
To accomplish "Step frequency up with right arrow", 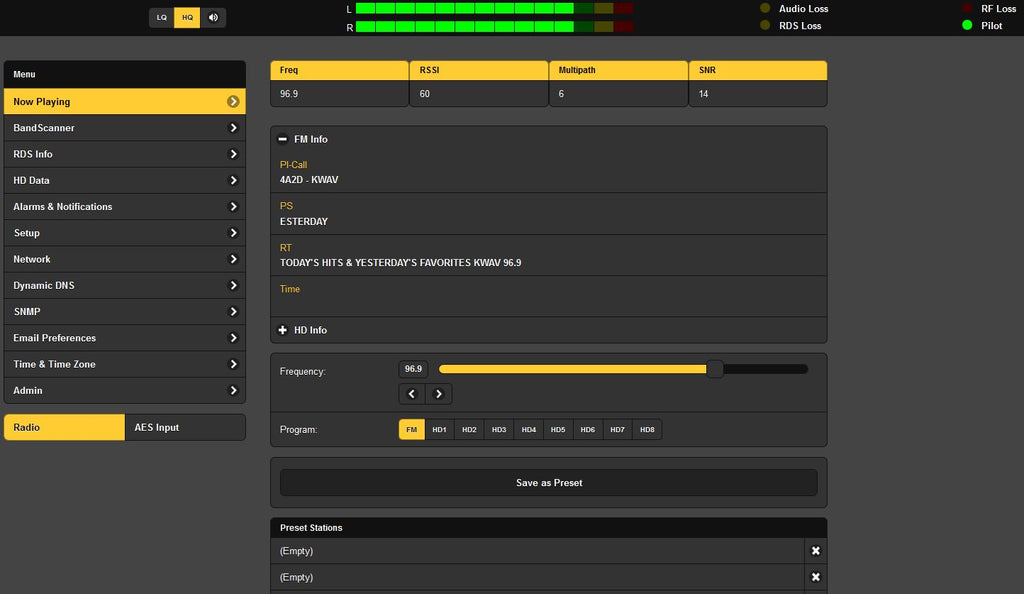I will [439, 394].
